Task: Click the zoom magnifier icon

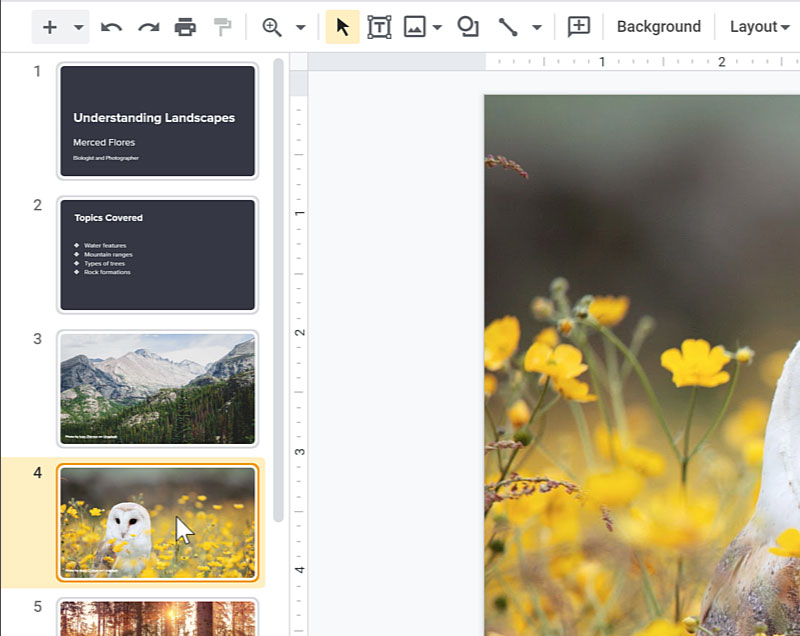Action: (x=271, y=27)
